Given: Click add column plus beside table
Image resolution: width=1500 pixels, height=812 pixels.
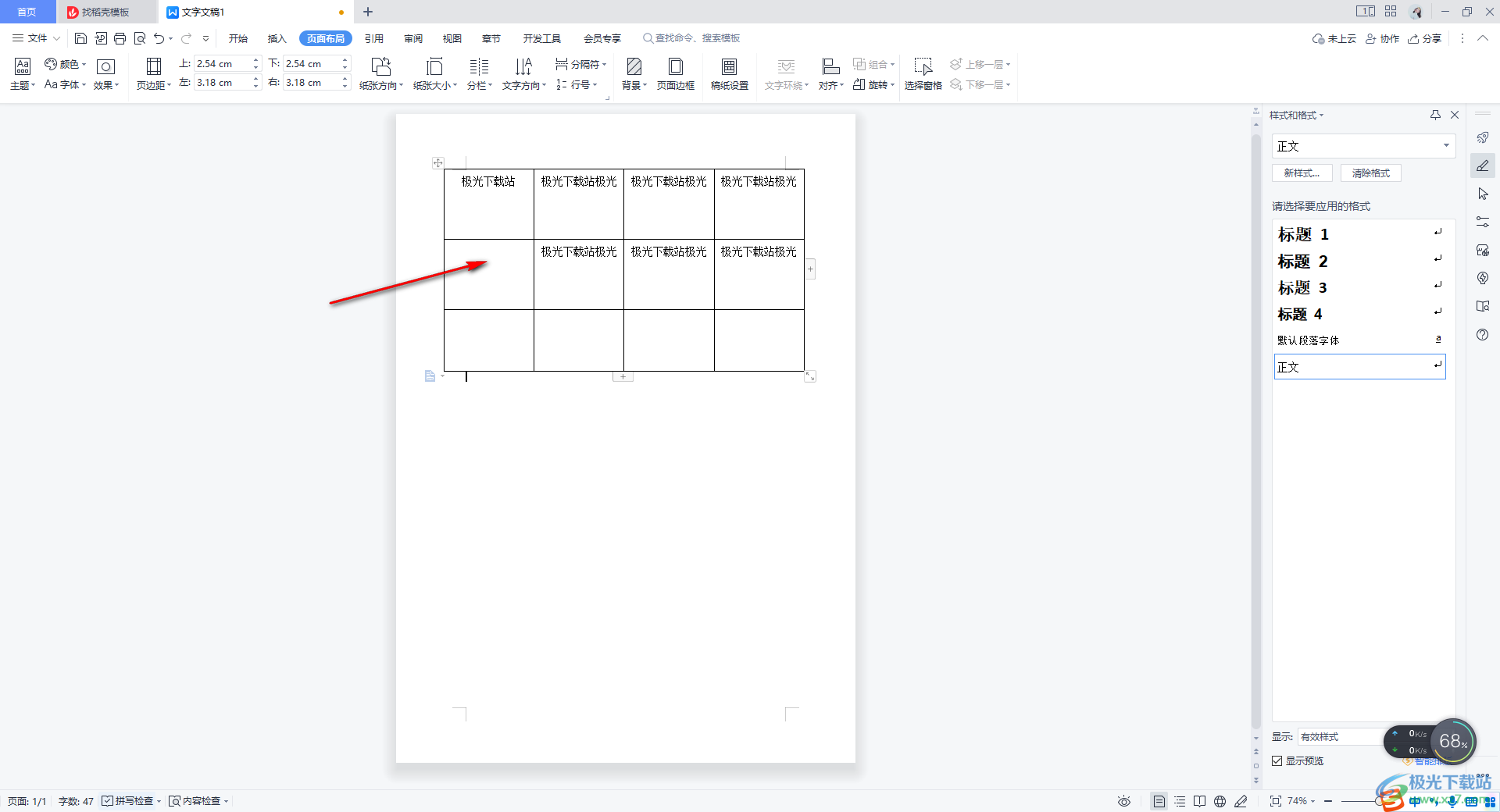Looking at the screenshot, I should pyautogui.click(x=810, y=269).
